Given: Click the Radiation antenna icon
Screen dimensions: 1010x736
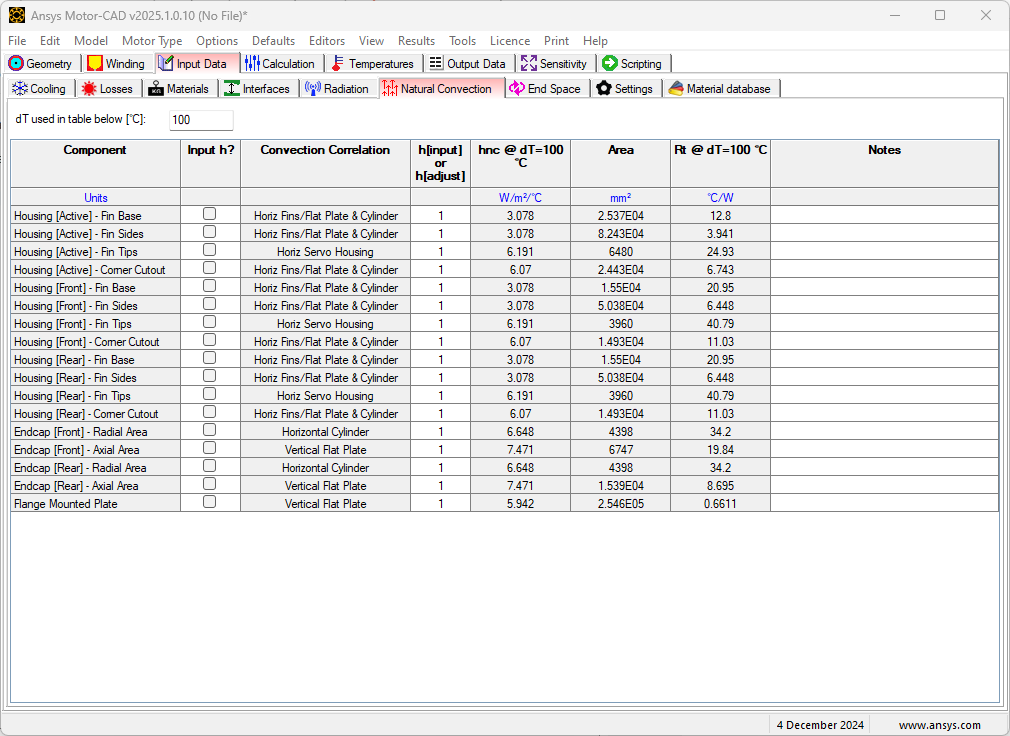Looking at the screenshot, I should 313,88.
